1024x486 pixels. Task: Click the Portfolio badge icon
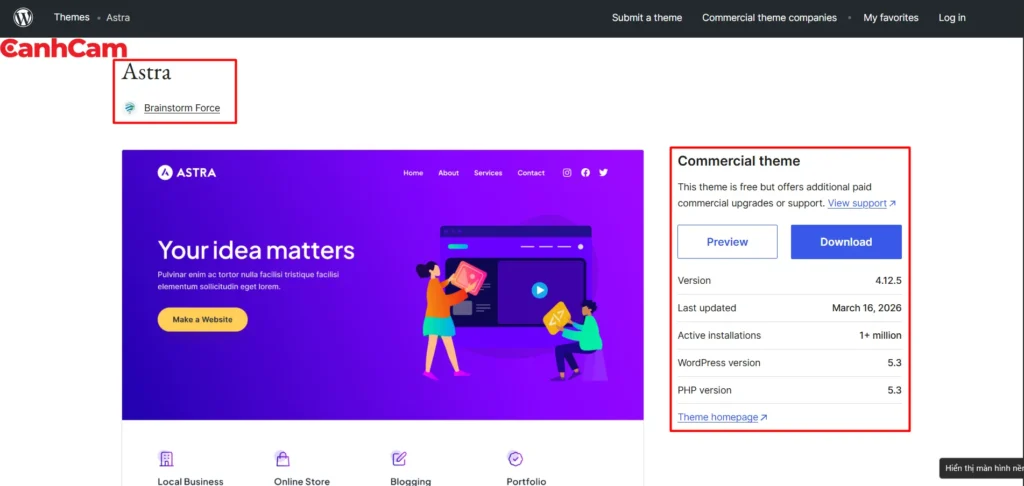pyautogui.click(x=515, y=459)
